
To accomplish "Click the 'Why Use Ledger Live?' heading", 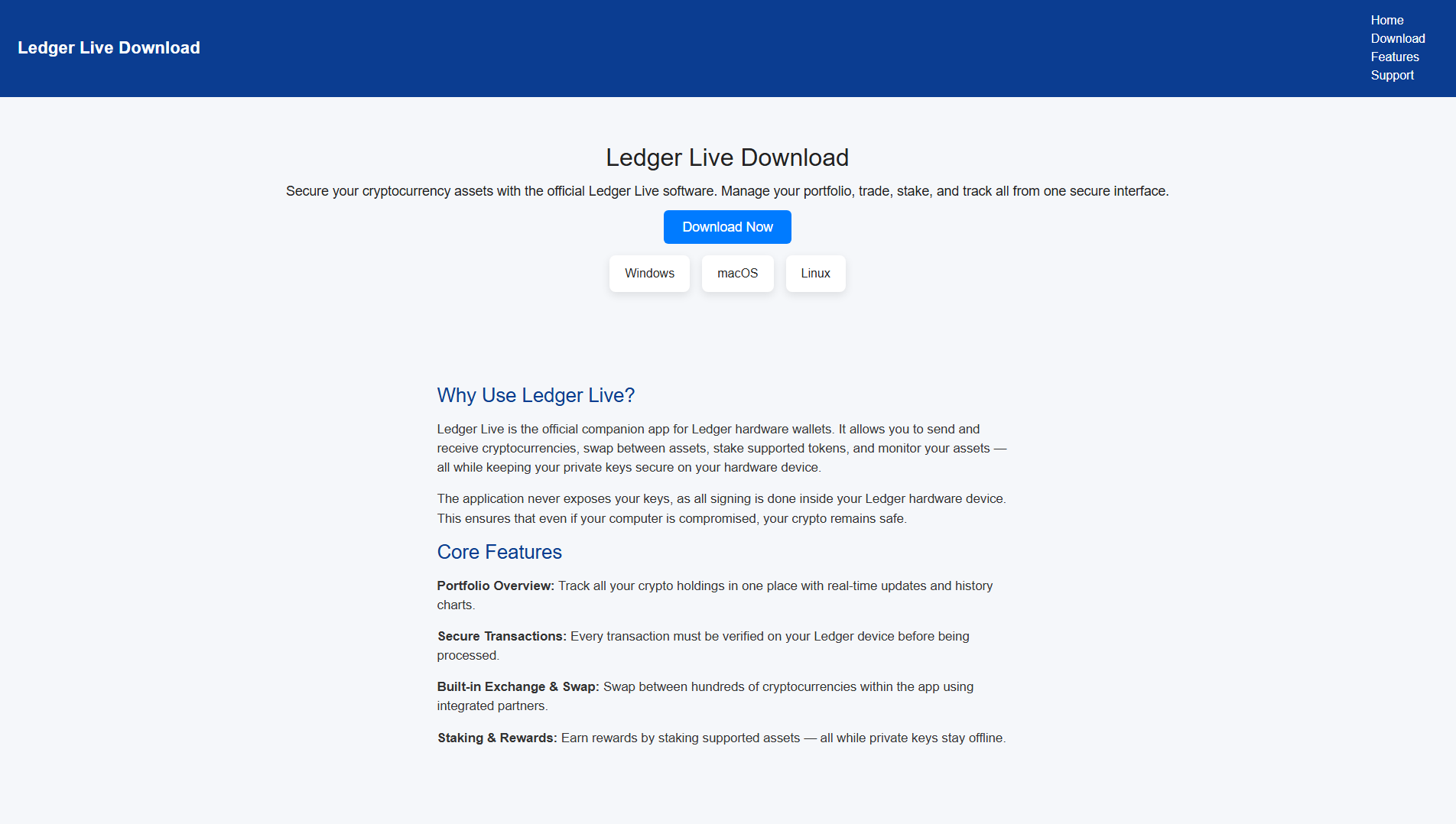I will point(535,395).
